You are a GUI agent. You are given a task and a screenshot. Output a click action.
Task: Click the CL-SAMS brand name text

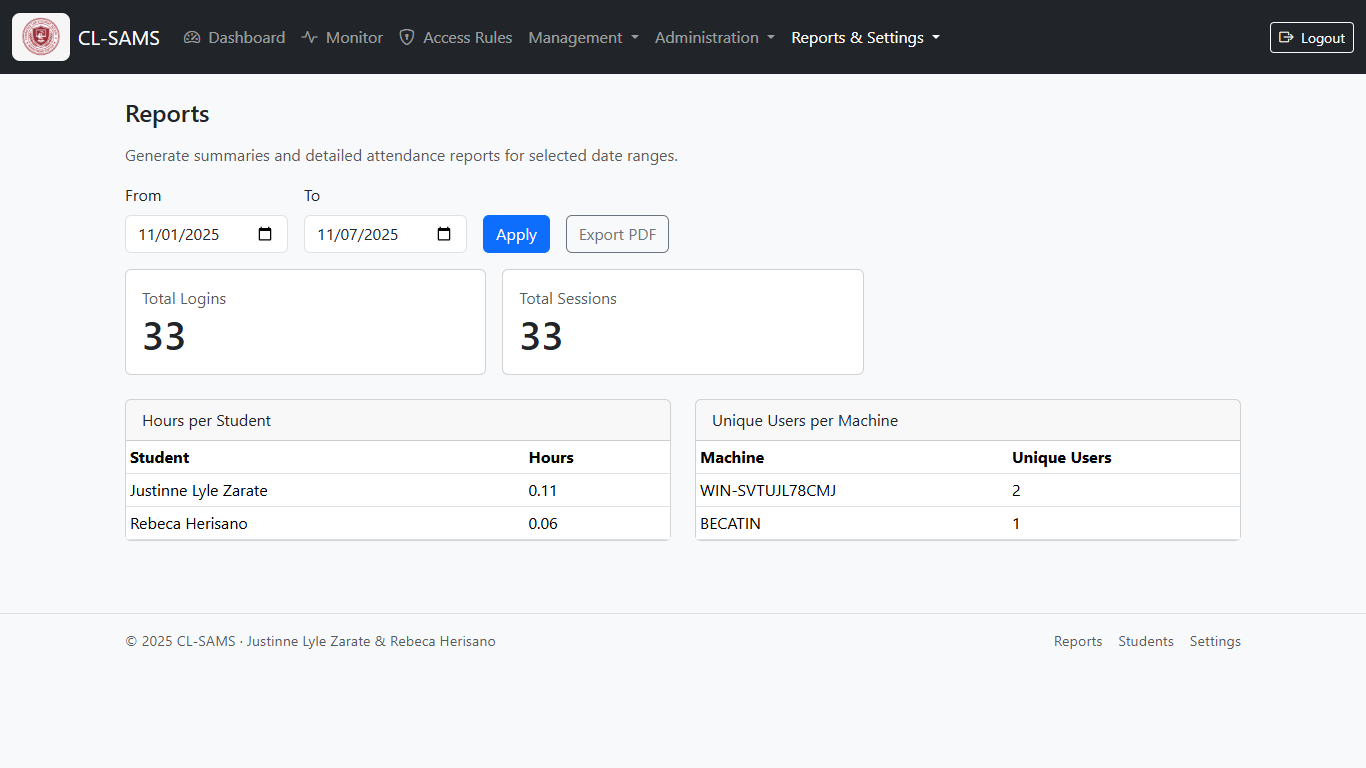click(x=119, y=38)
